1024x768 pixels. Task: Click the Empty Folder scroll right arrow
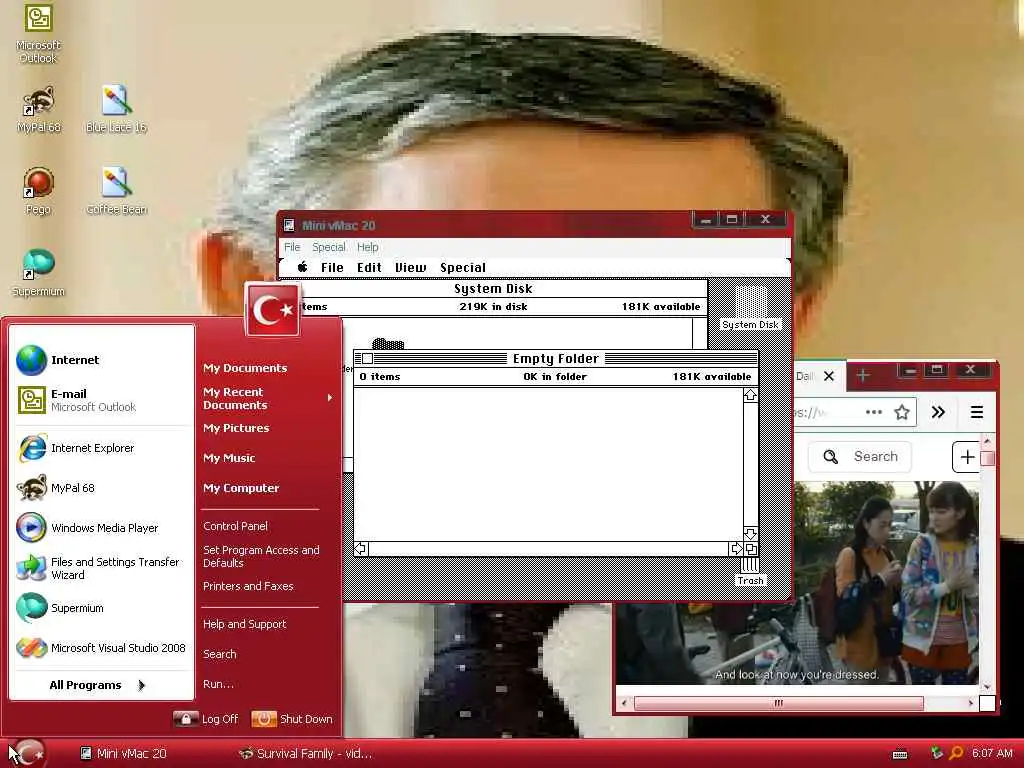tap(737, 549)
